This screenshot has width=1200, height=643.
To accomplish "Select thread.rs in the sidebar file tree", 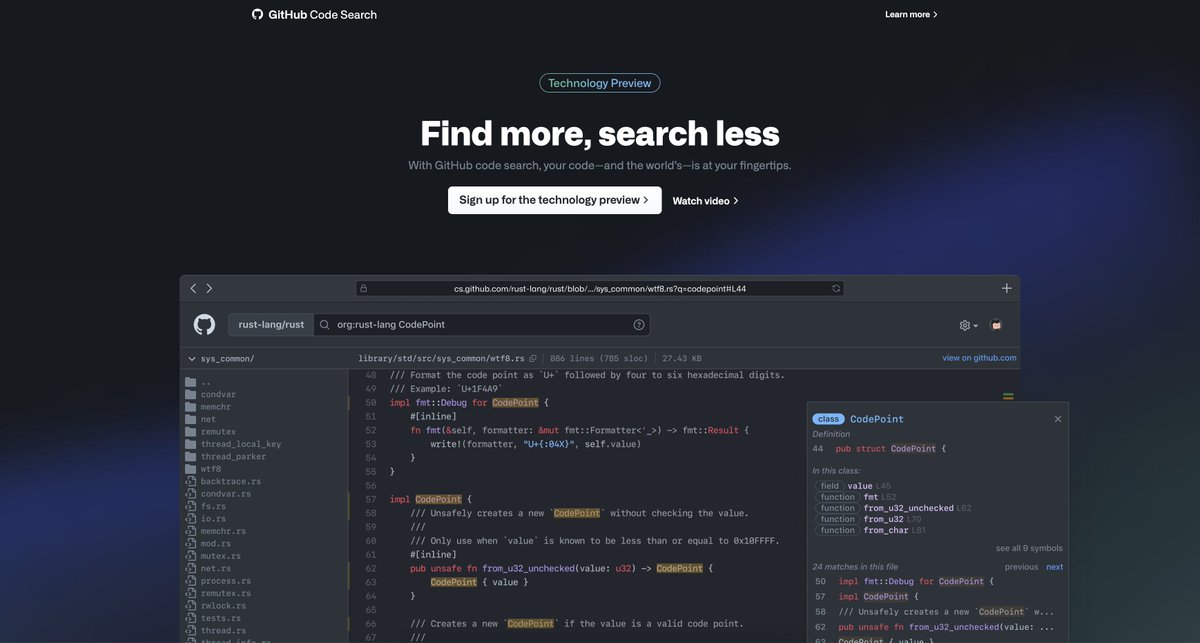I will pyautogui.click(x=222, y=628).
